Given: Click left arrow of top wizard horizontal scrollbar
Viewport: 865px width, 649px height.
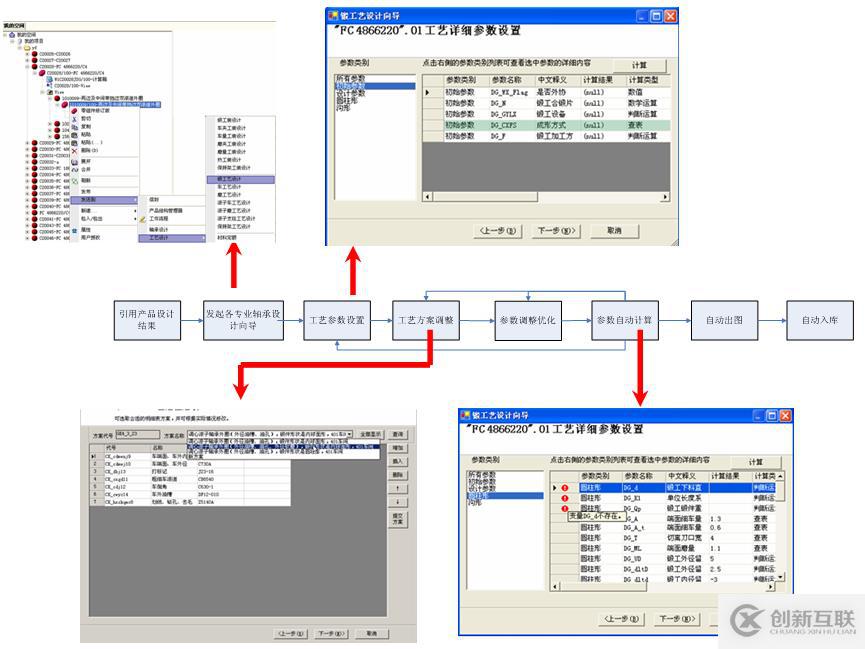Looking at the screenshot, I should (428, 196).
